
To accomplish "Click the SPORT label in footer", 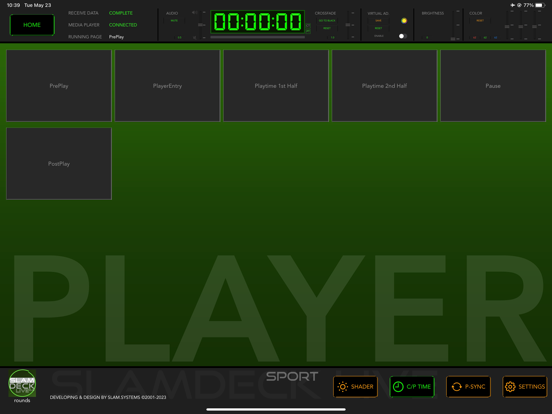I will click(x=292, y=376).
